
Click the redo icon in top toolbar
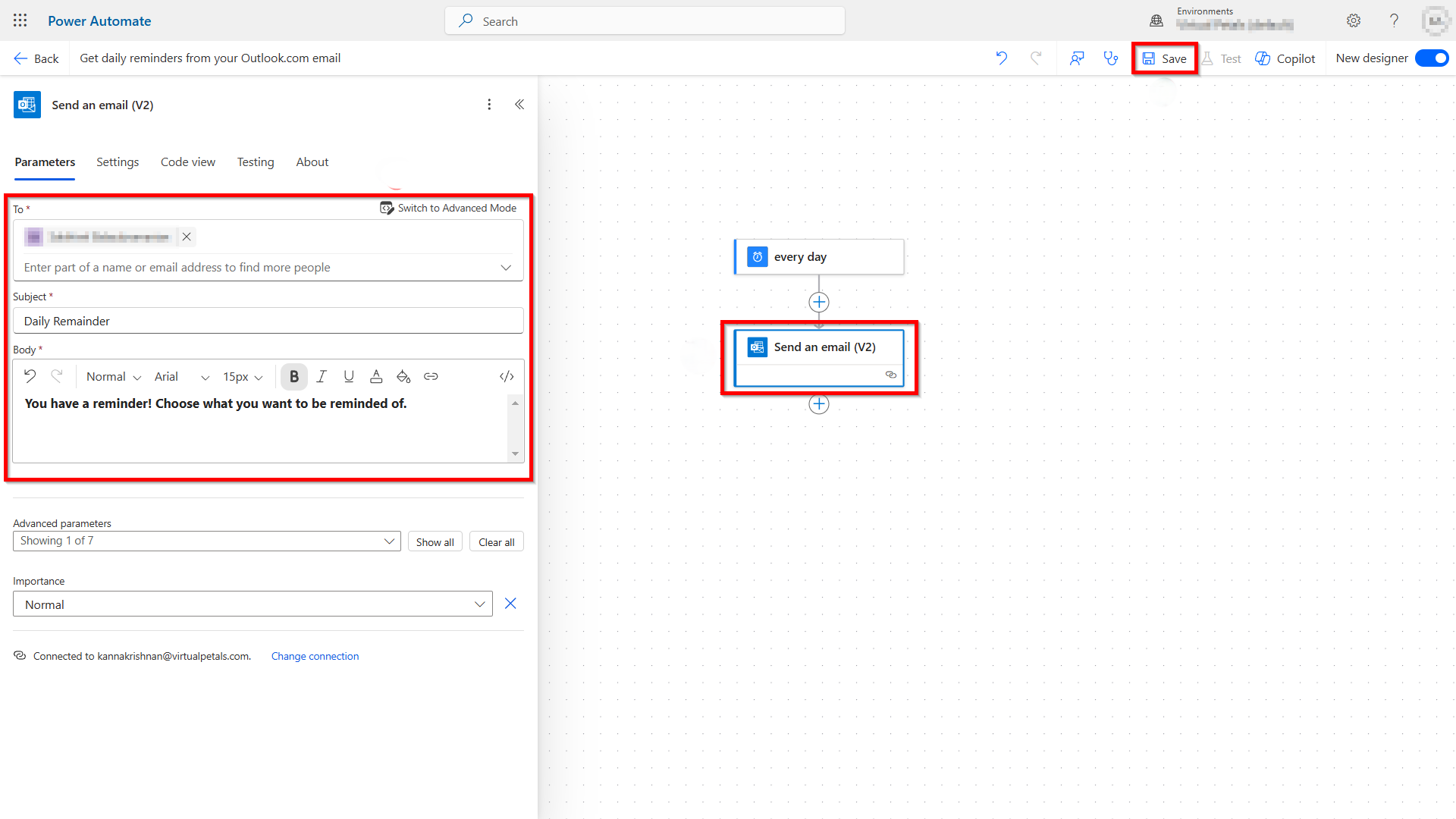coord(1036,58)
